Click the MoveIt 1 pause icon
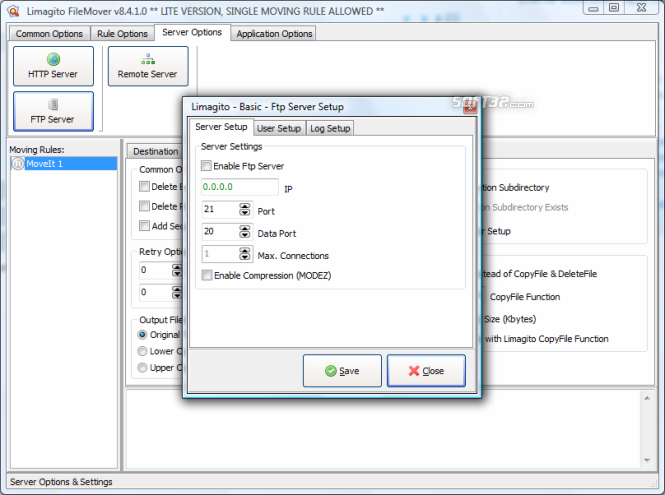 pyautogui.click(x=18, y=163)
